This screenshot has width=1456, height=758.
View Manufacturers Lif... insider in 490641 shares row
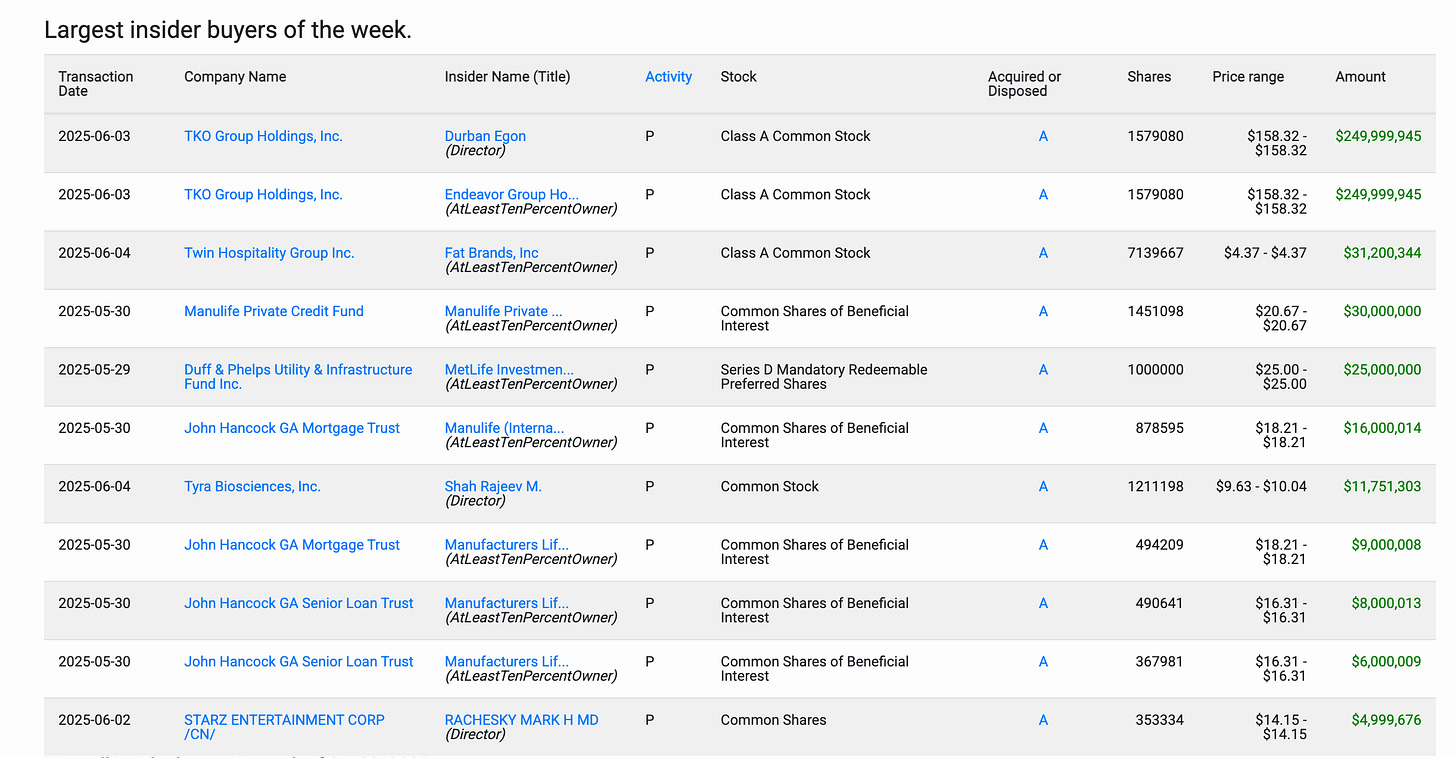(x=507, y=603)
